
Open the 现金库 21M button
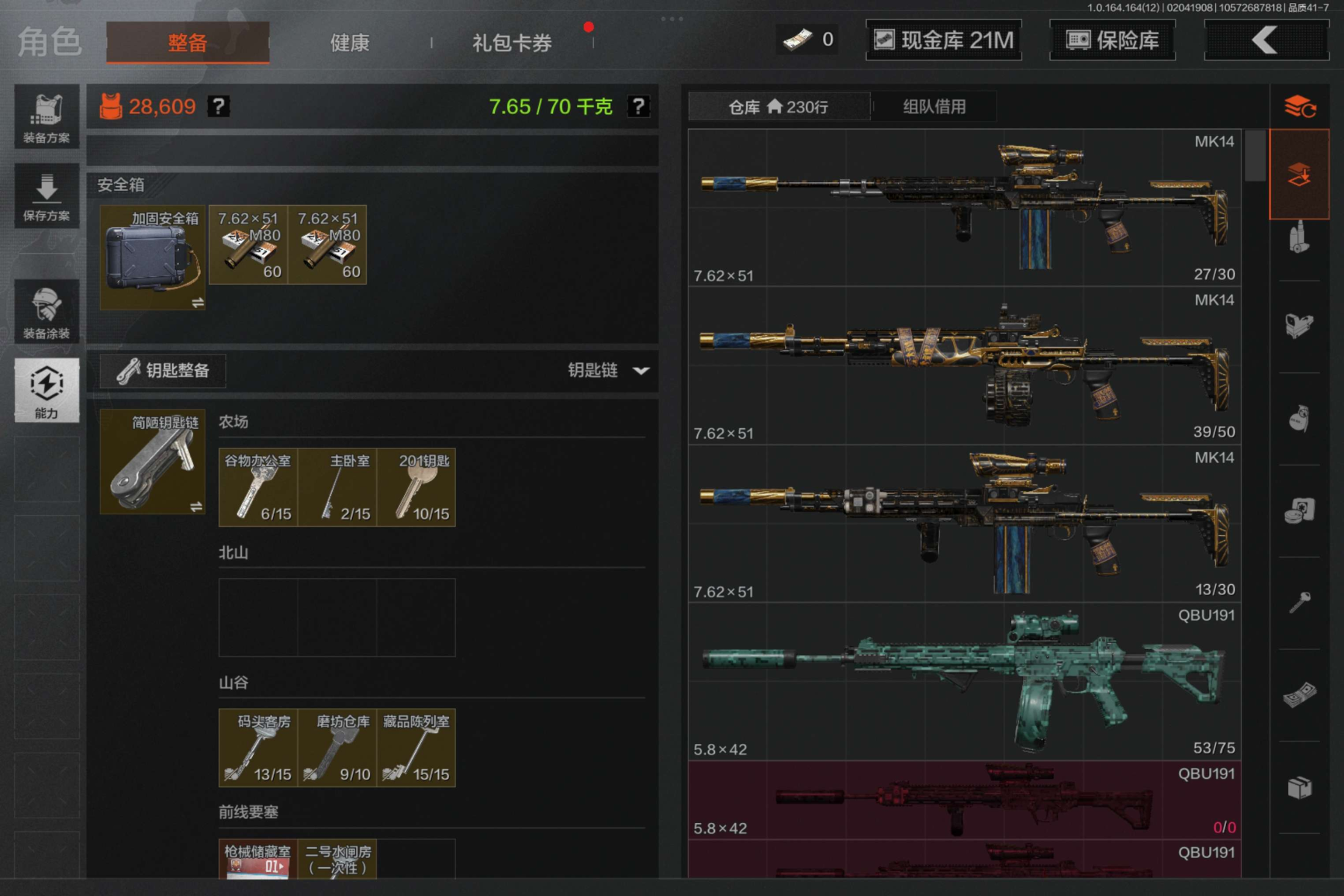(944, 40)
